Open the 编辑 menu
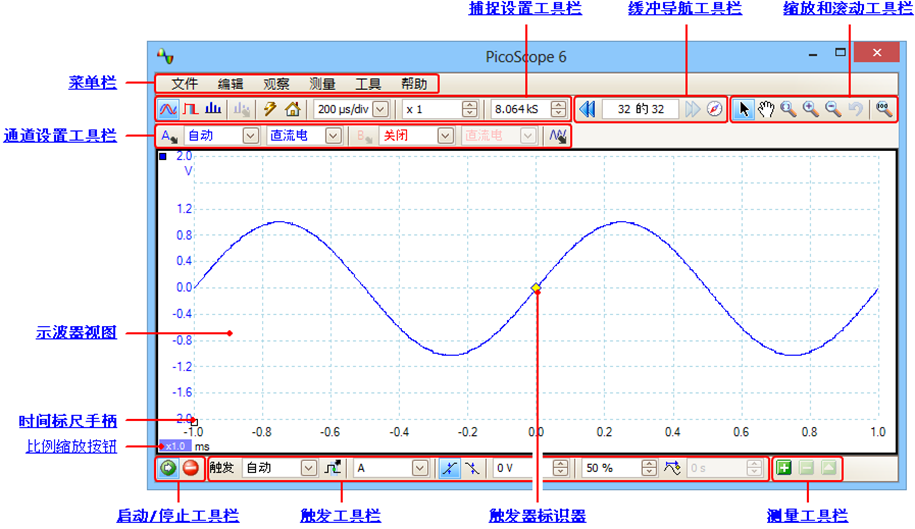Viewport: 915px width, 529px height. tap(231, 84)
